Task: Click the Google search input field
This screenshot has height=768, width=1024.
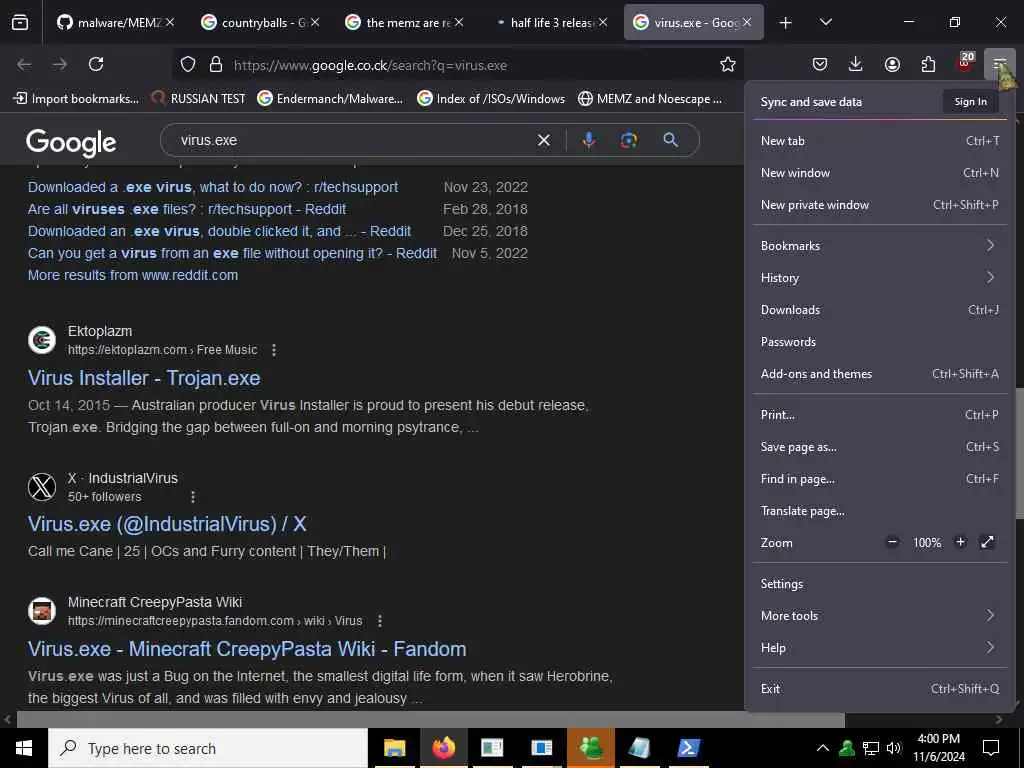Action: 353,140
